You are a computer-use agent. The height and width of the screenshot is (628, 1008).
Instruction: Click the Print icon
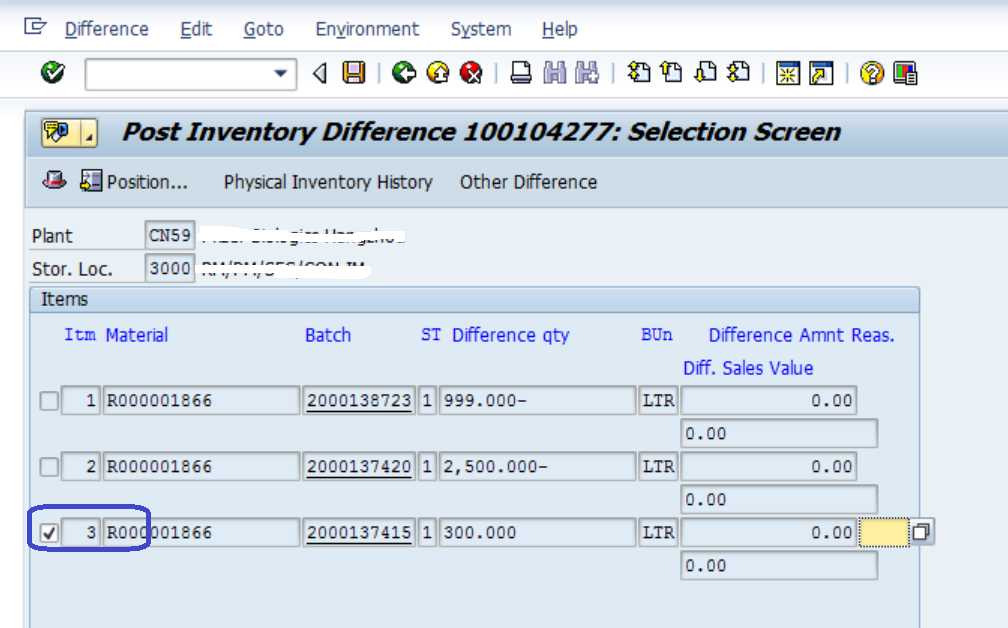click(x=521, y=73)
